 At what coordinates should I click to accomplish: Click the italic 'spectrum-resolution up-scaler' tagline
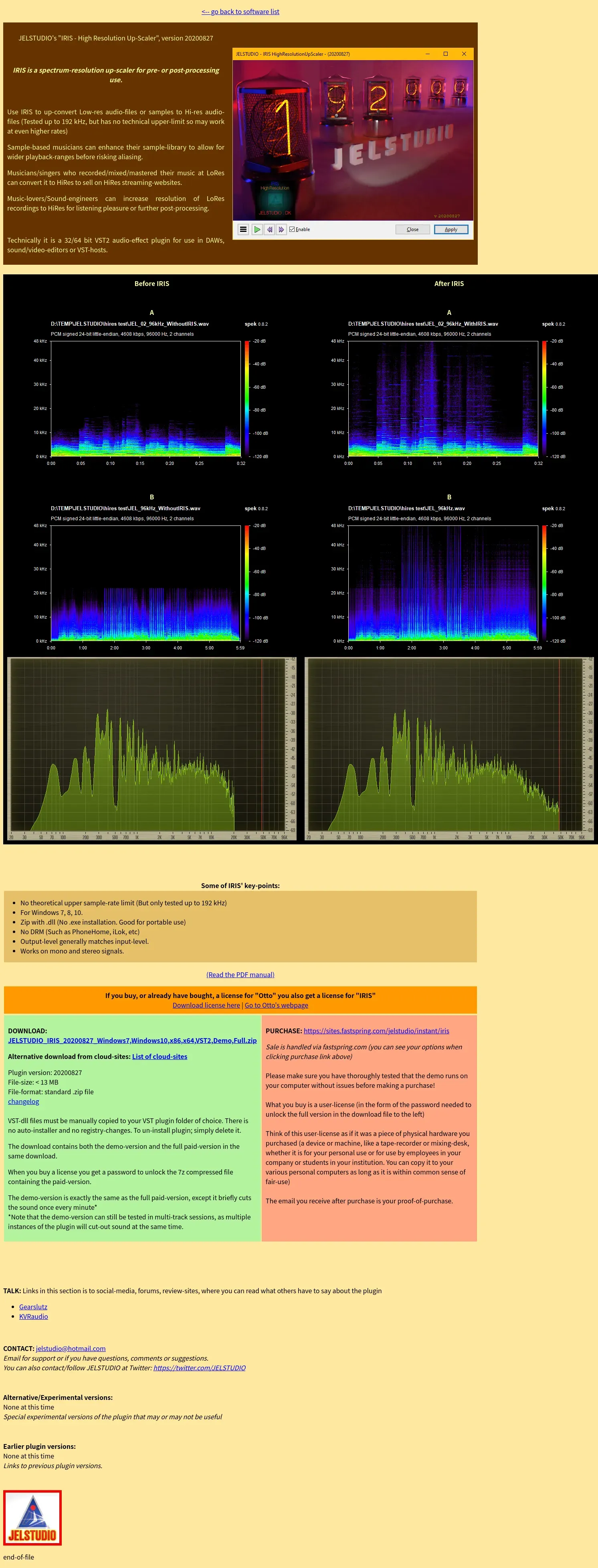coord(115,75)
